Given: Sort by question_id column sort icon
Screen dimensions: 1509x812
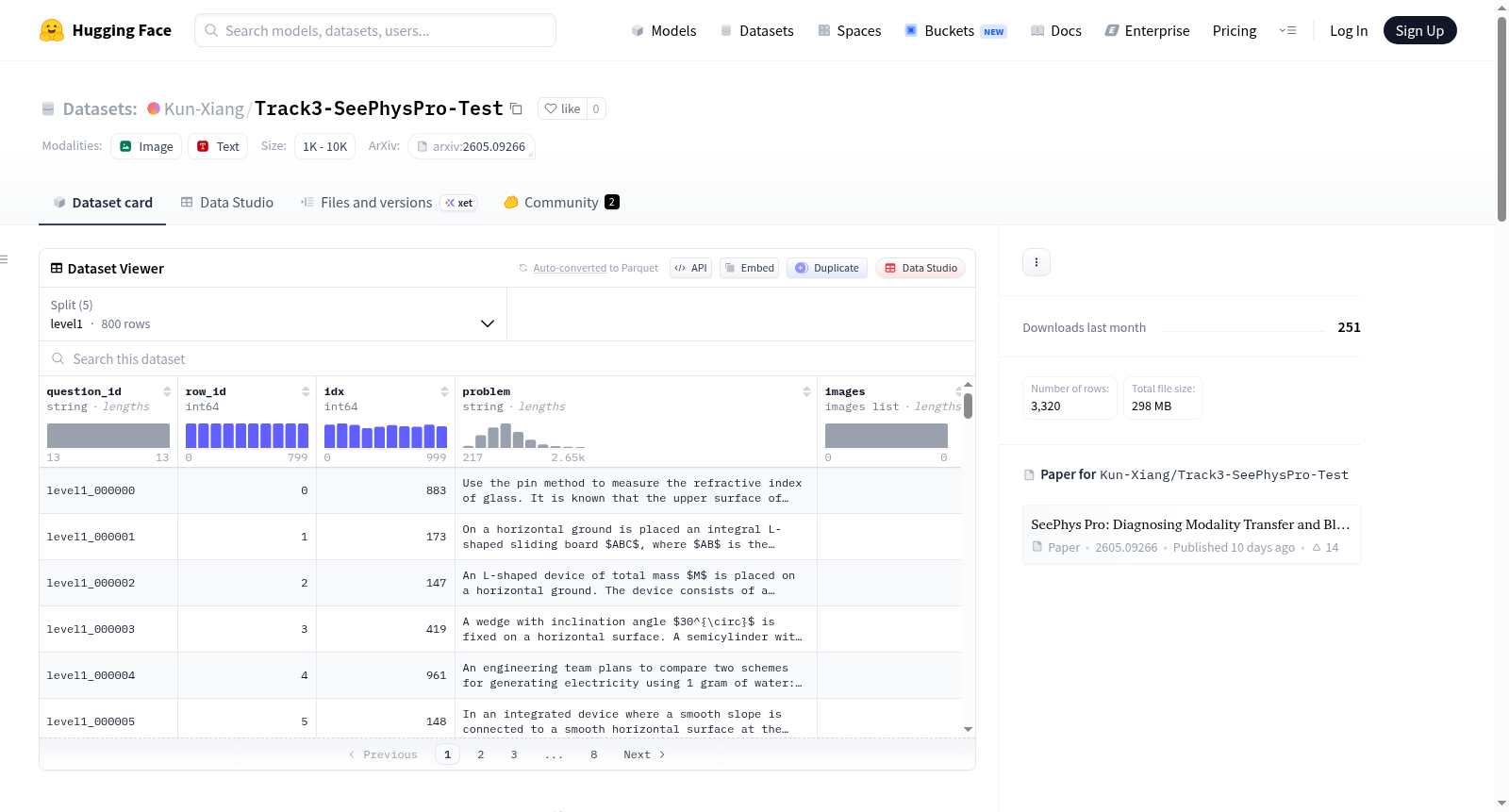Looking at the screenshot, I should (167, 391).
